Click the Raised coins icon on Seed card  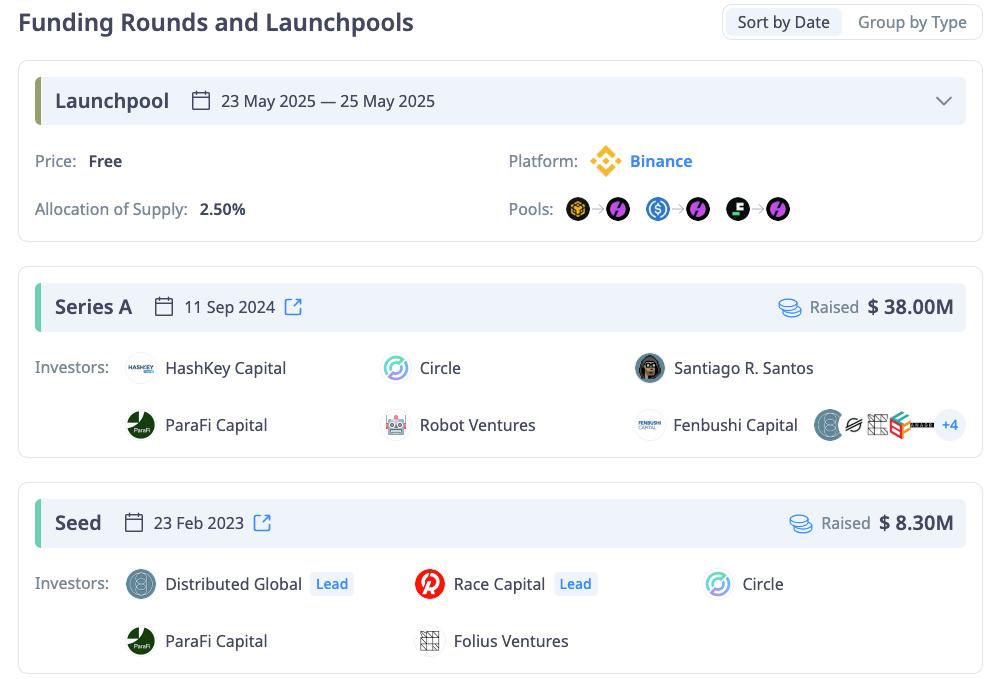click(800, 523)
